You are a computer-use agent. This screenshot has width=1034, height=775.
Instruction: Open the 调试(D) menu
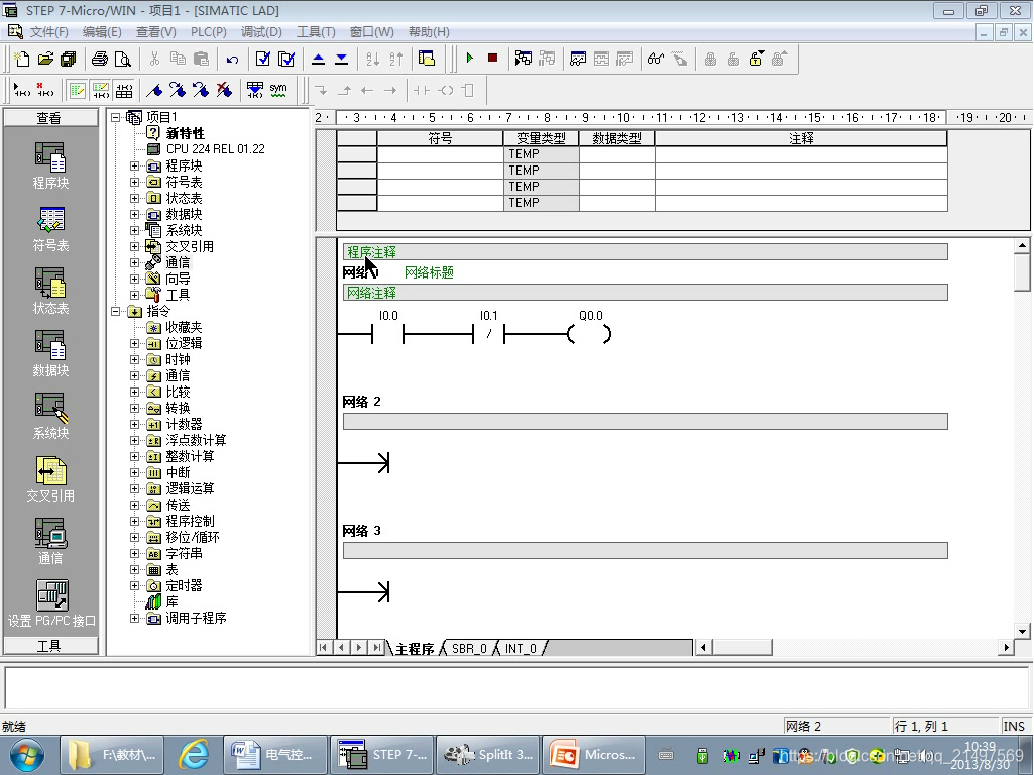coord(261,32)
